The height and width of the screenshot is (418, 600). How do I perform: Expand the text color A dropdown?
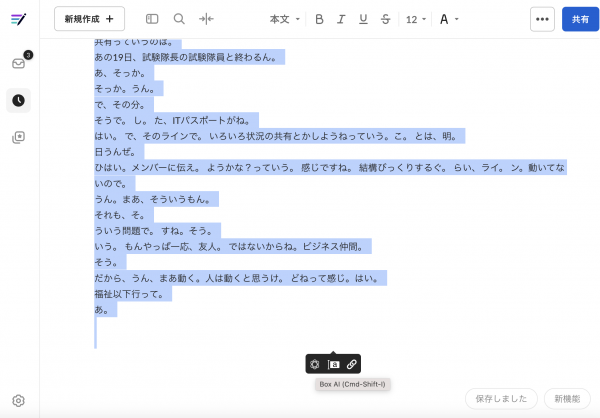[x=449, y=19]
